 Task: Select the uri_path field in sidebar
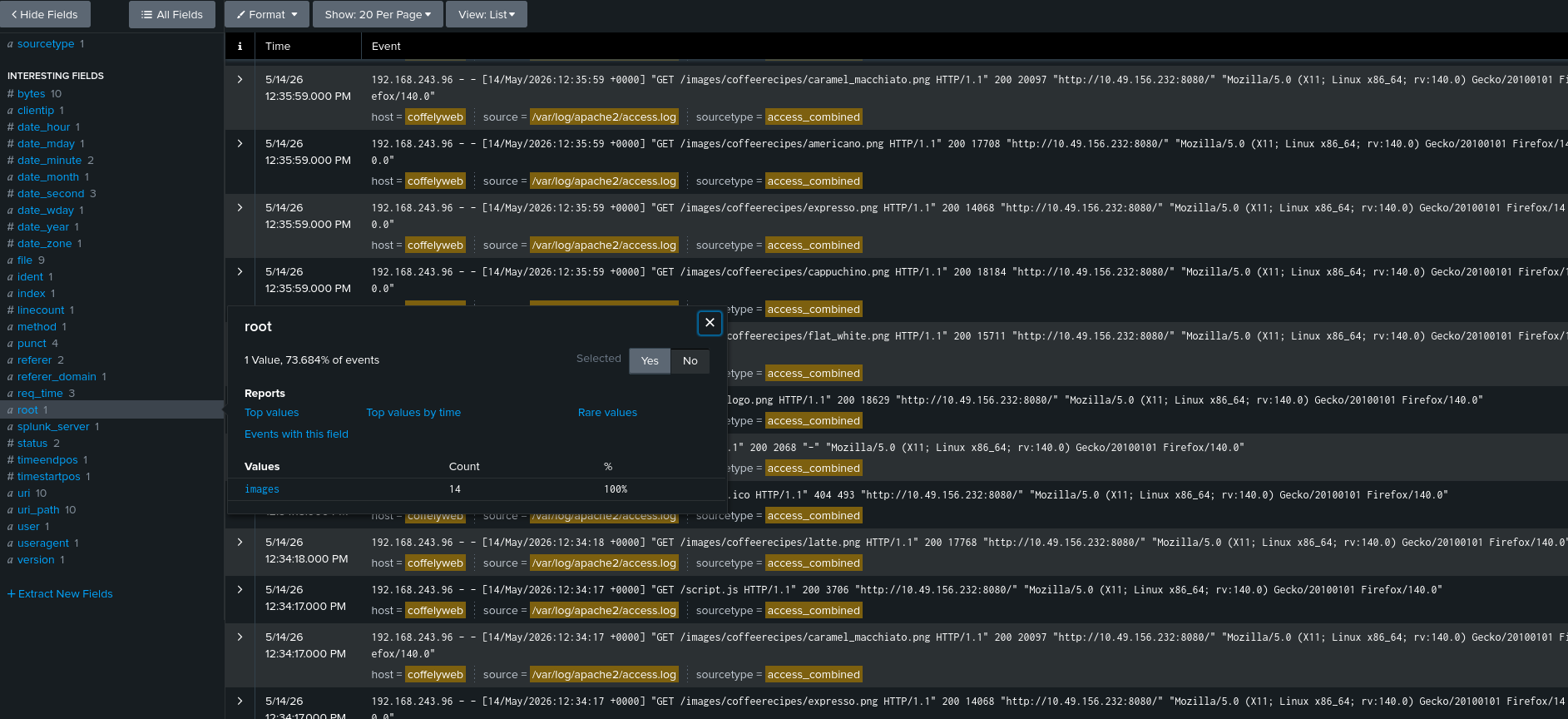(x=38, y=510)
